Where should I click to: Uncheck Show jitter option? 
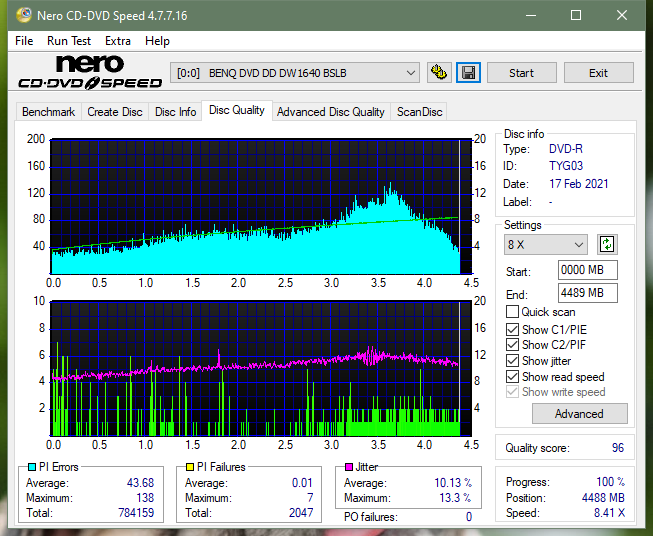pyautogui.click(x=512, y=360)
